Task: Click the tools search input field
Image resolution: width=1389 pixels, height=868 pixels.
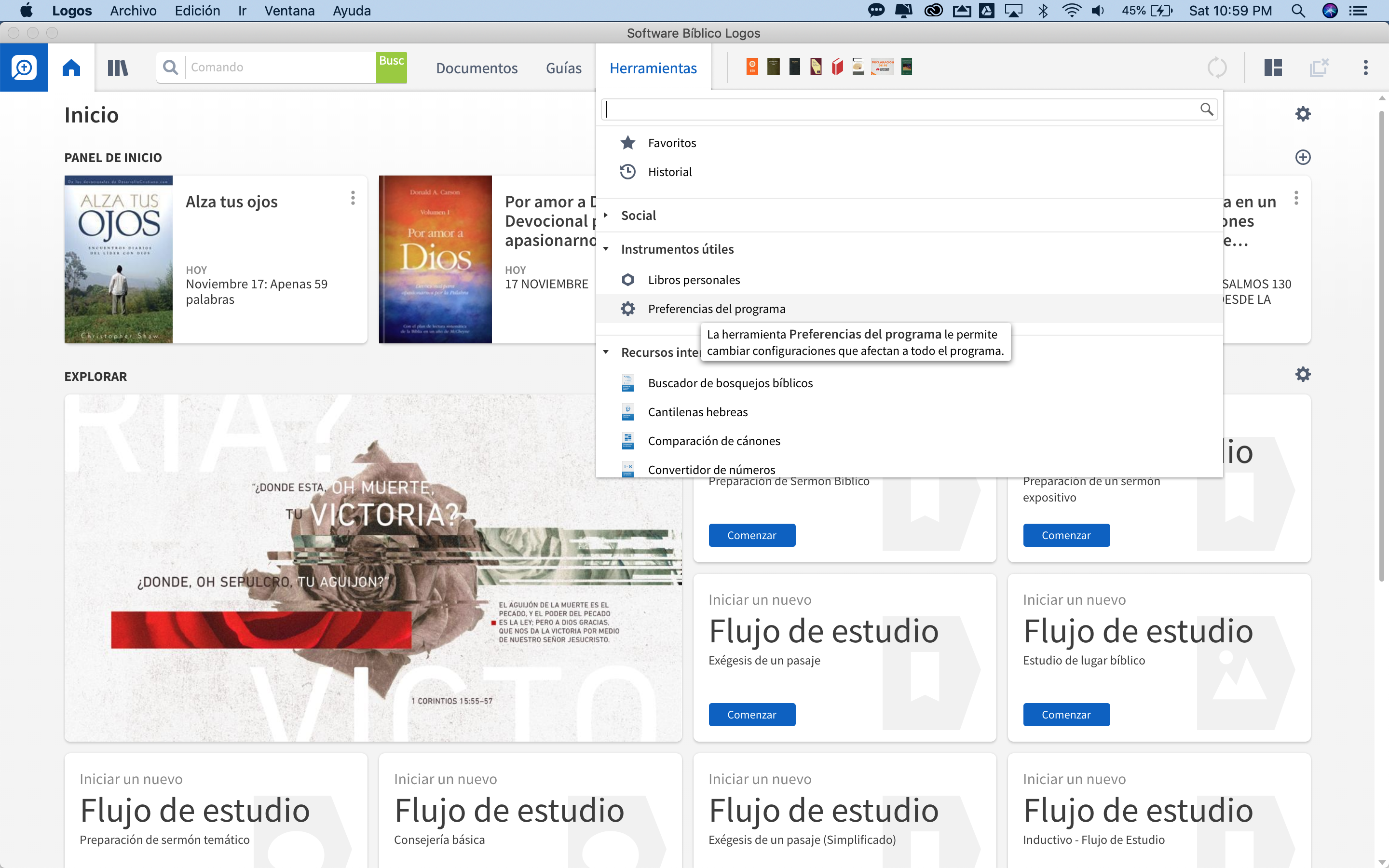Action: point(901,109)
